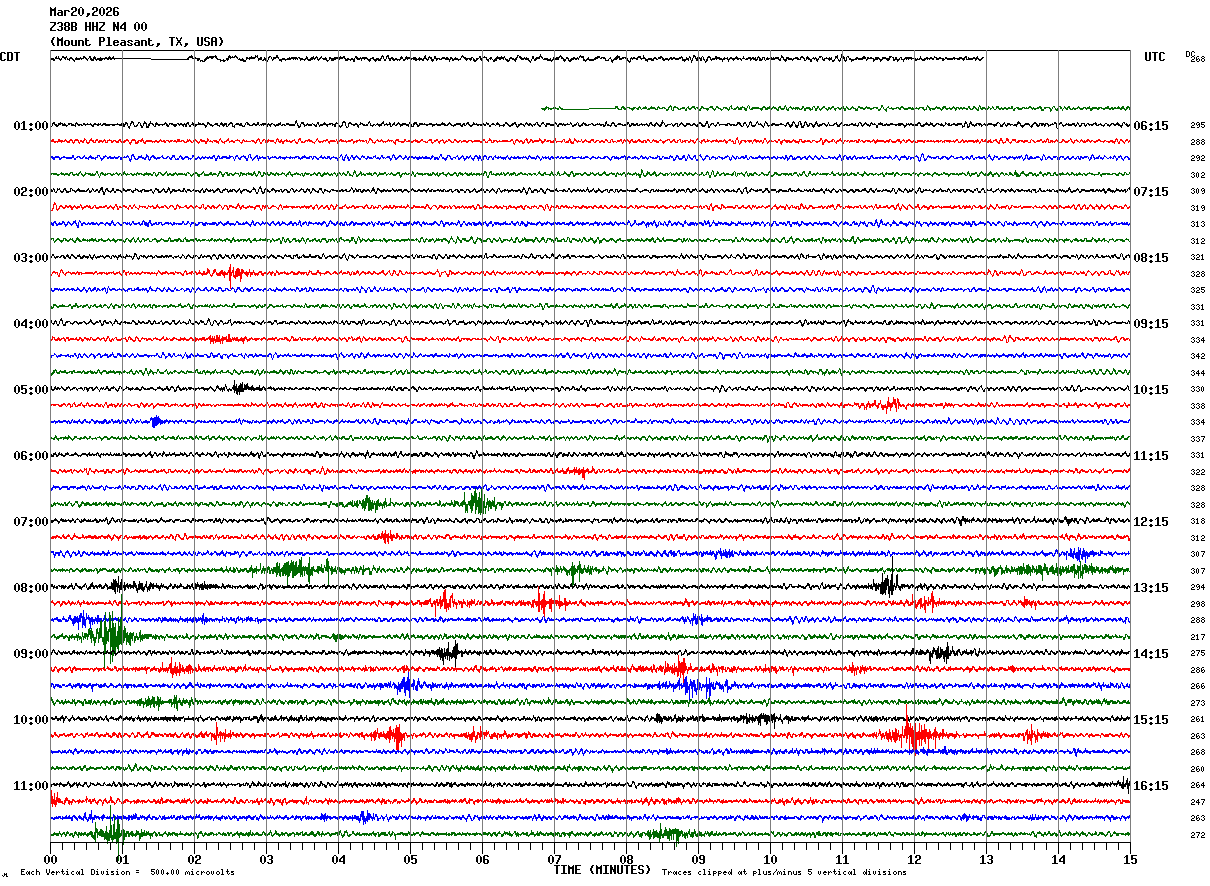Click the DC offset value 342
Screen dimensions: 1210x886
click(x=1197, y=357)
